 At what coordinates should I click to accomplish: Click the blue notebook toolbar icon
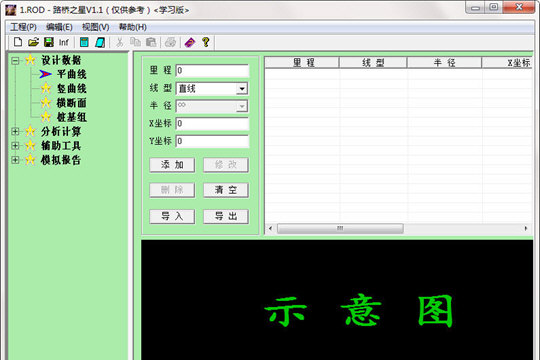[100, 42]
